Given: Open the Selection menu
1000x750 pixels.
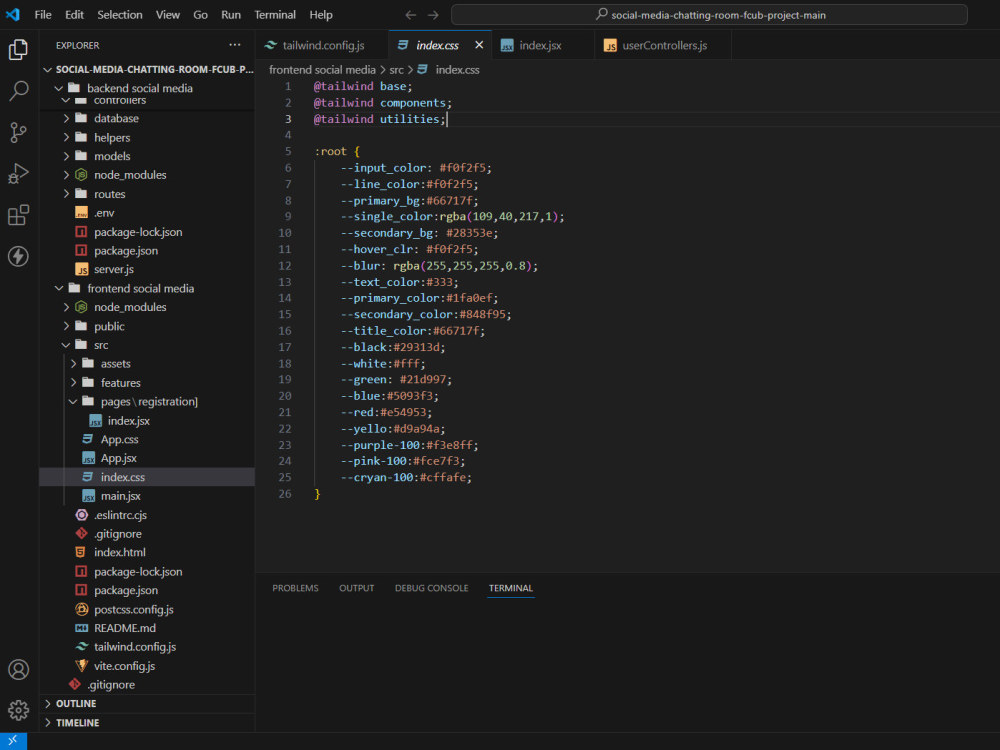Looking at the screenshot, I should pyautogui.click(x=119, y=15).
